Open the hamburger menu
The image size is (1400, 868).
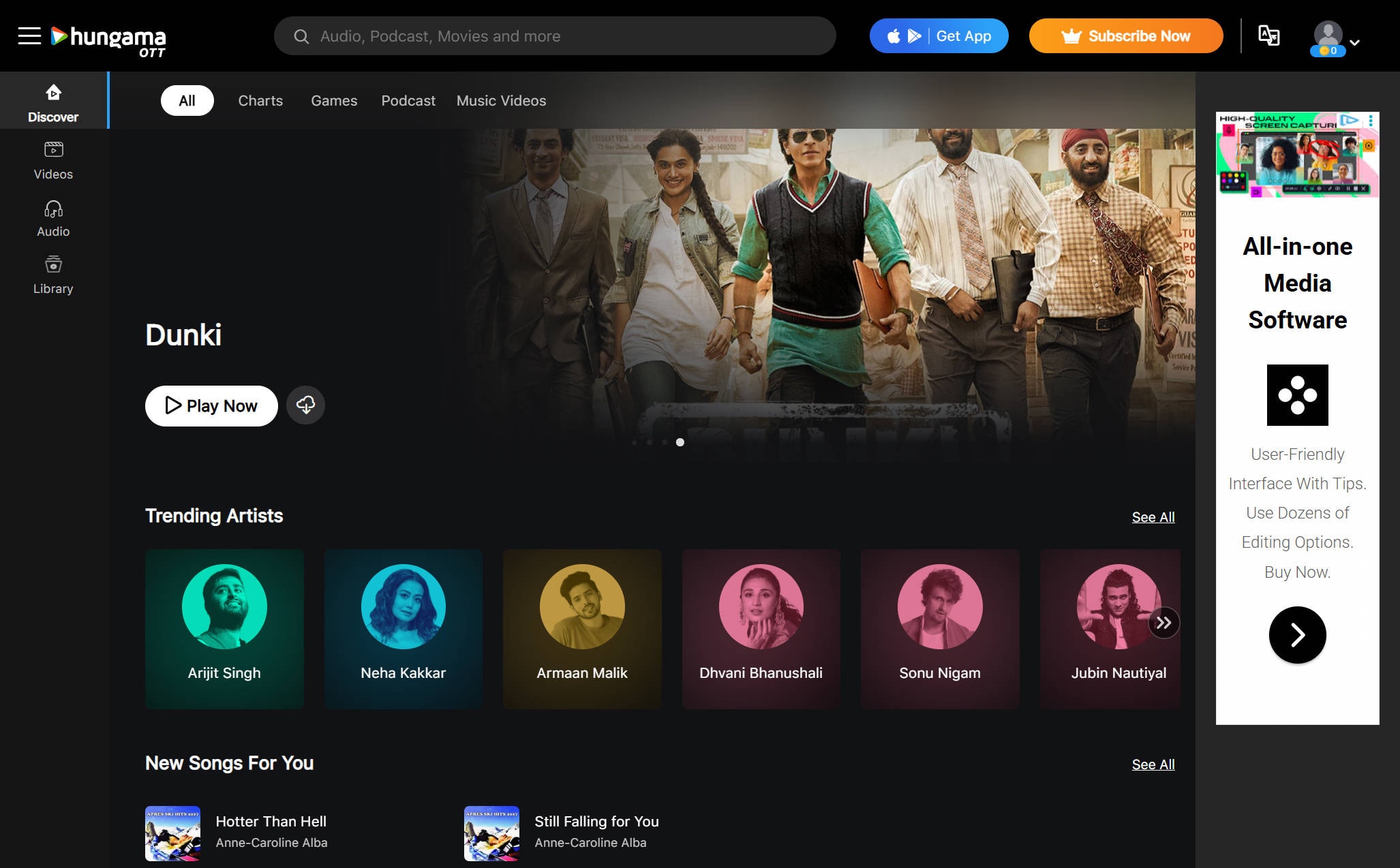(x=29, y=35)
